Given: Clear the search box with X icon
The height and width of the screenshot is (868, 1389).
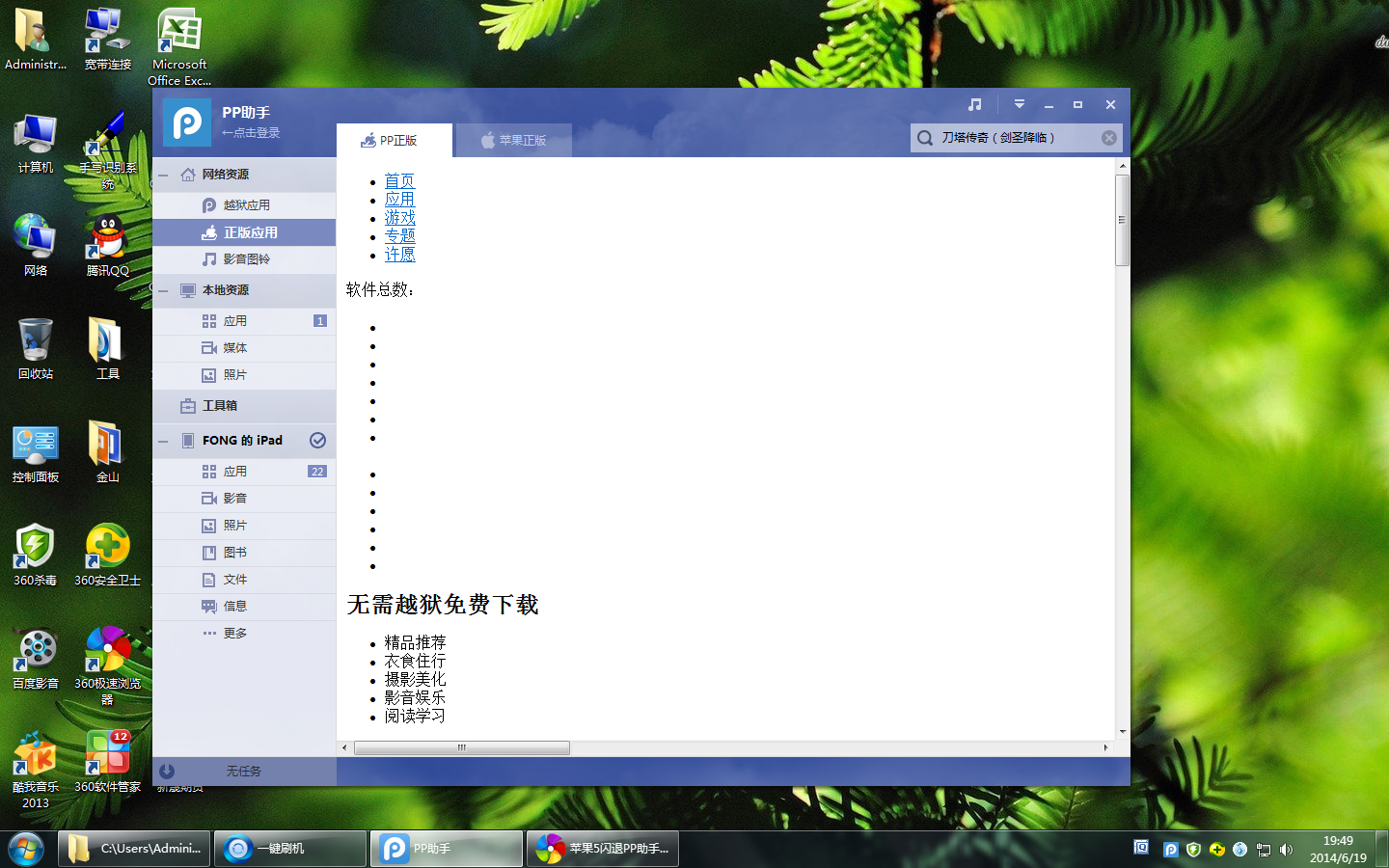Looking at the screenshot, I should [1109, 138].
